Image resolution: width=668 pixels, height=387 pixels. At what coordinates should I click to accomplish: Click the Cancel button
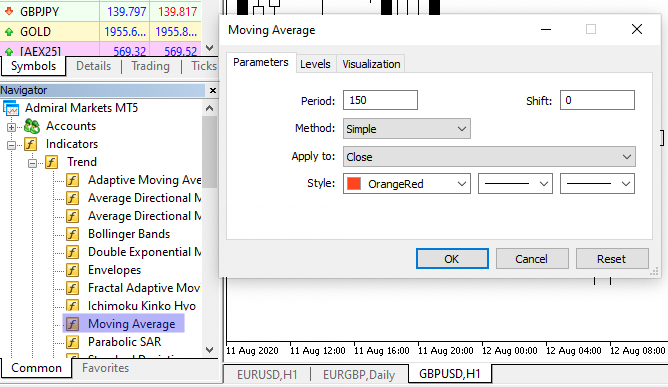(x=532, y=259)
